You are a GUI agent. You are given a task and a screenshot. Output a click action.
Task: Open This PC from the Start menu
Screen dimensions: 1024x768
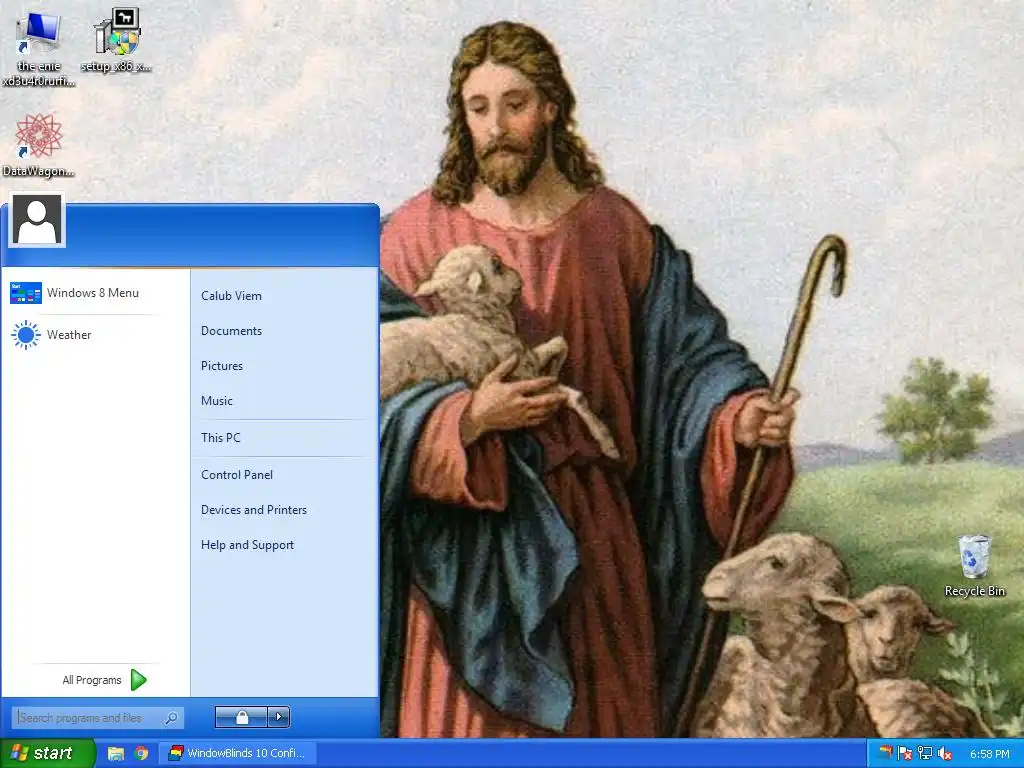coord(221,438)
